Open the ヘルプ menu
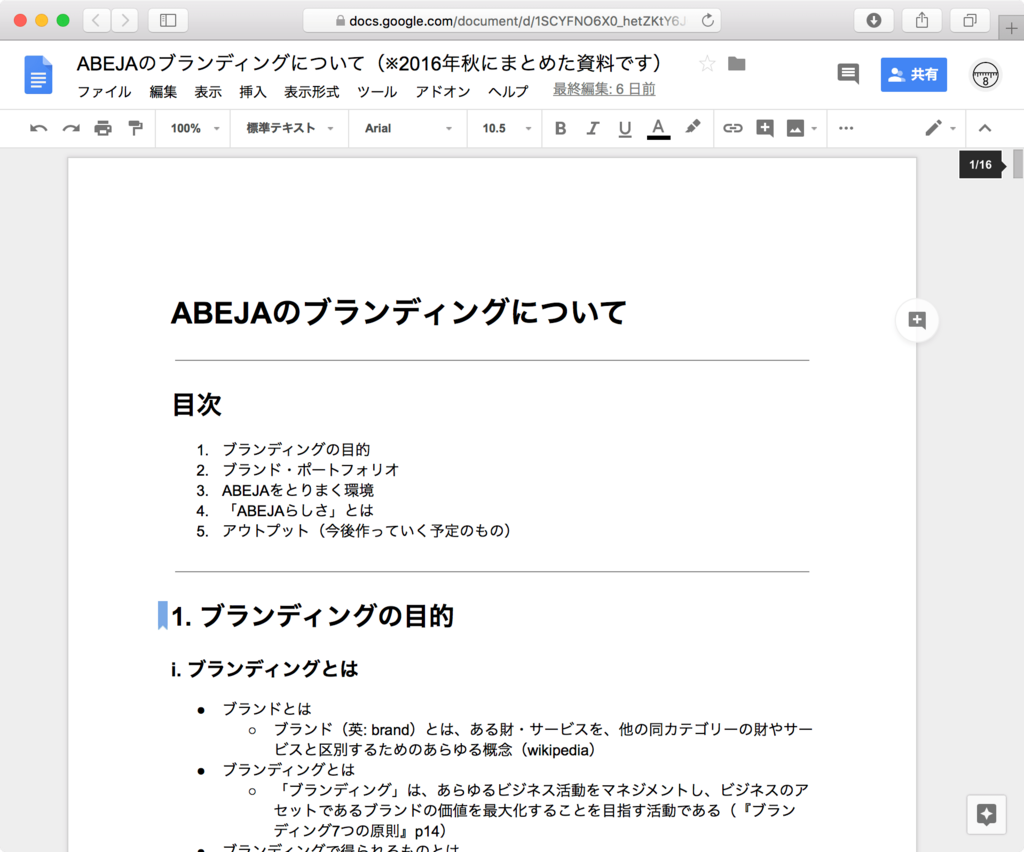 508,91
